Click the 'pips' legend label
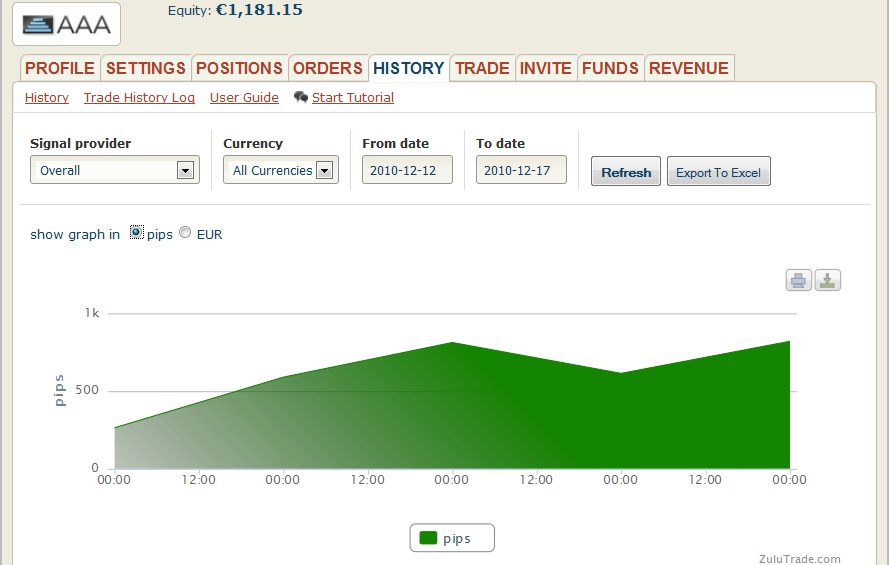 (457, 538)
